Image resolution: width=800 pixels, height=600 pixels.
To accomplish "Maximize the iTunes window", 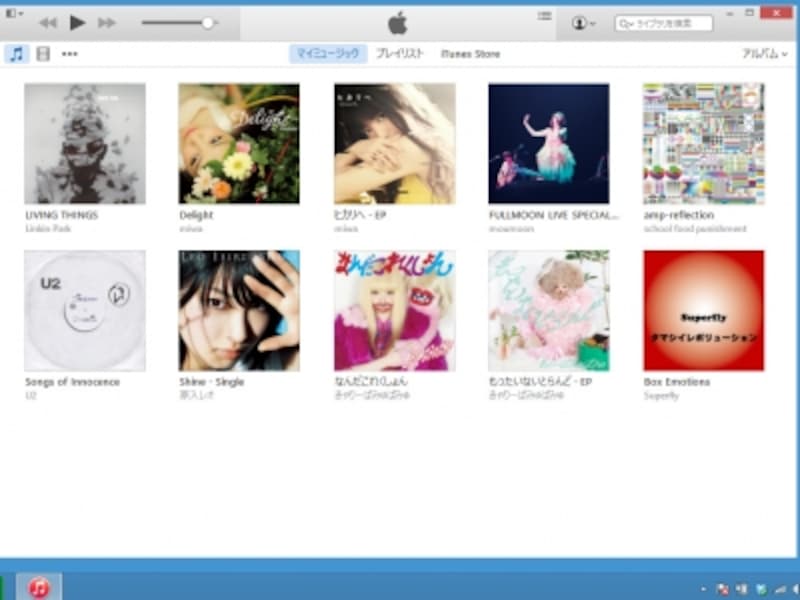I will point(749,13).
